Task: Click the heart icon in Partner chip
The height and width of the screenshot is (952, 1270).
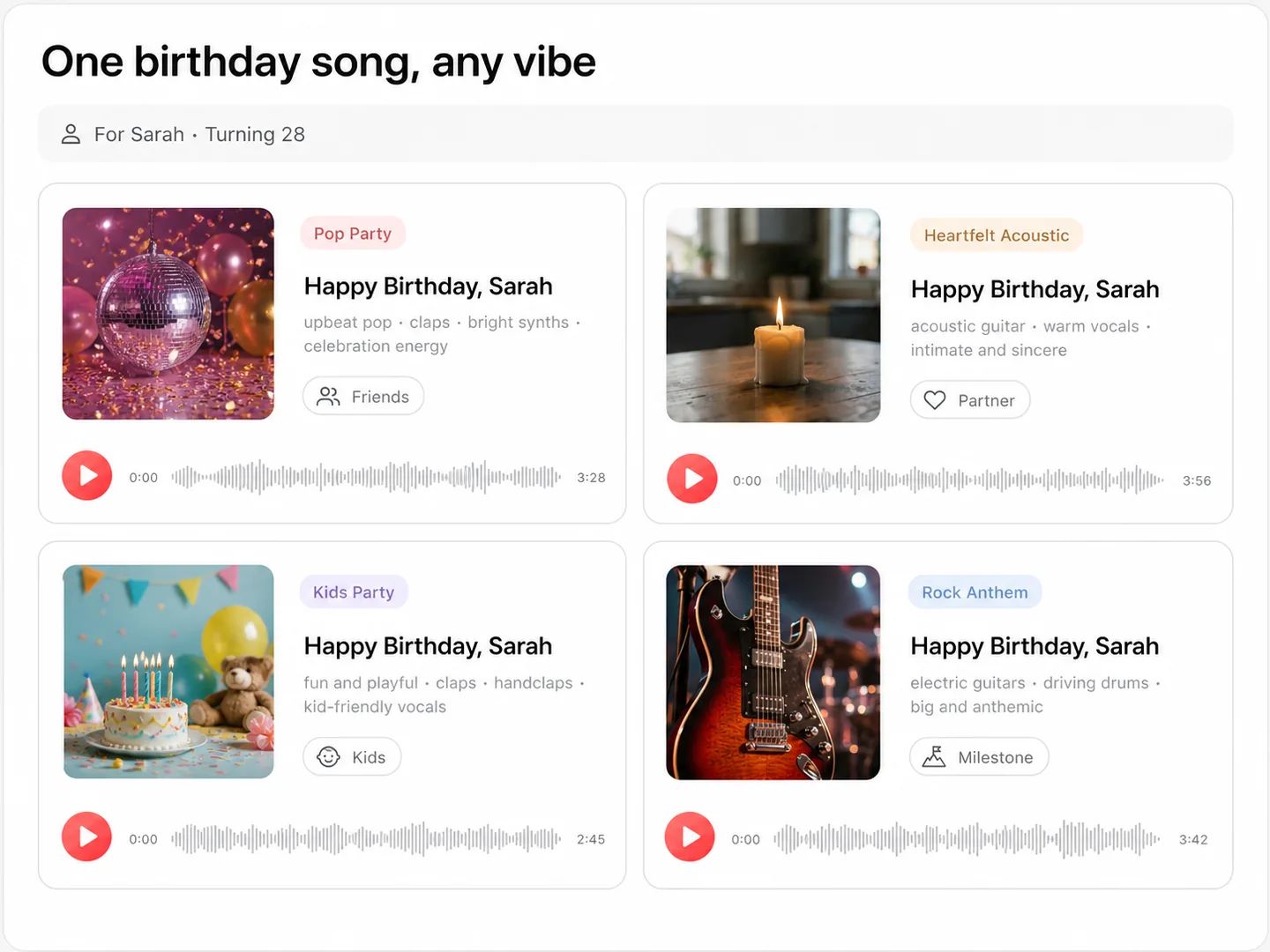Action: click(935, 400)
